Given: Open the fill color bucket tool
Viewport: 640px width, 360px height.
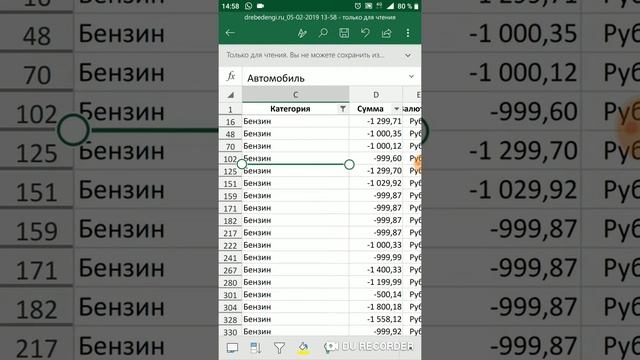Looking at the screenshot, I should click(303, 348).
